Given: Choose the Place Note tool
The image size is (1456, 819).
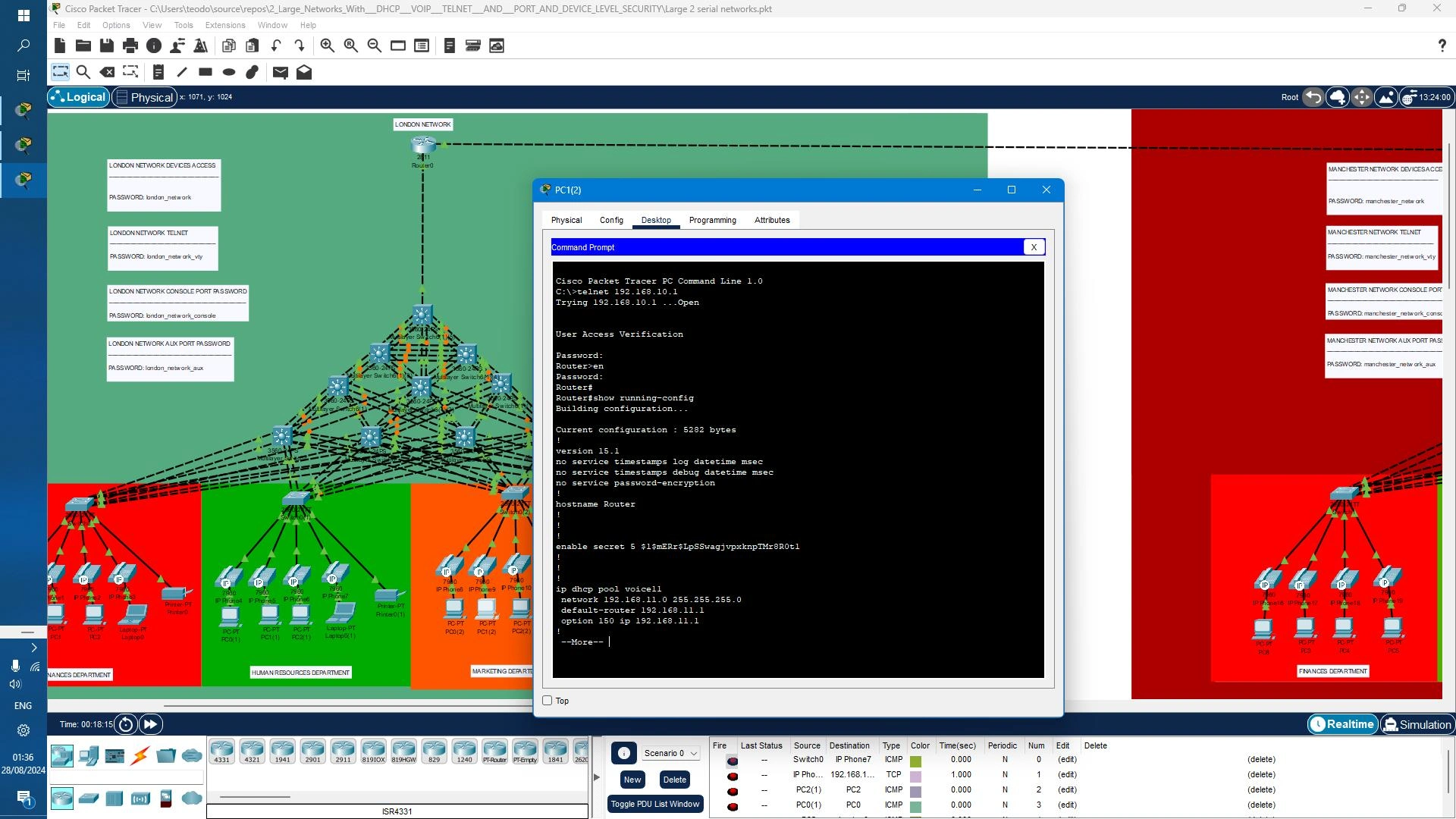Looking at the screenshot, I should (158, 72).
